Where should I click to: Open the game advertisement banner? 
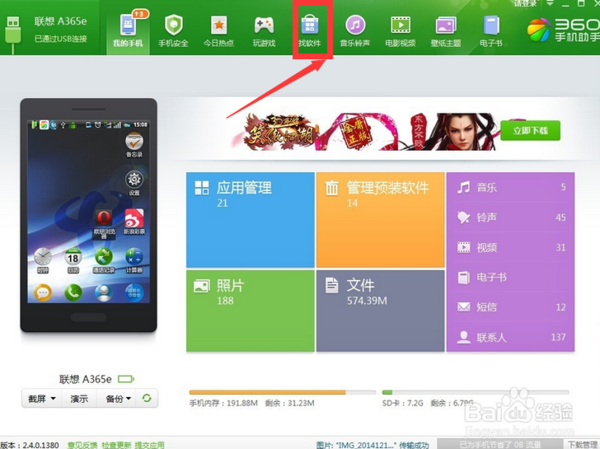pyautogui.click(x=364, y=131)
